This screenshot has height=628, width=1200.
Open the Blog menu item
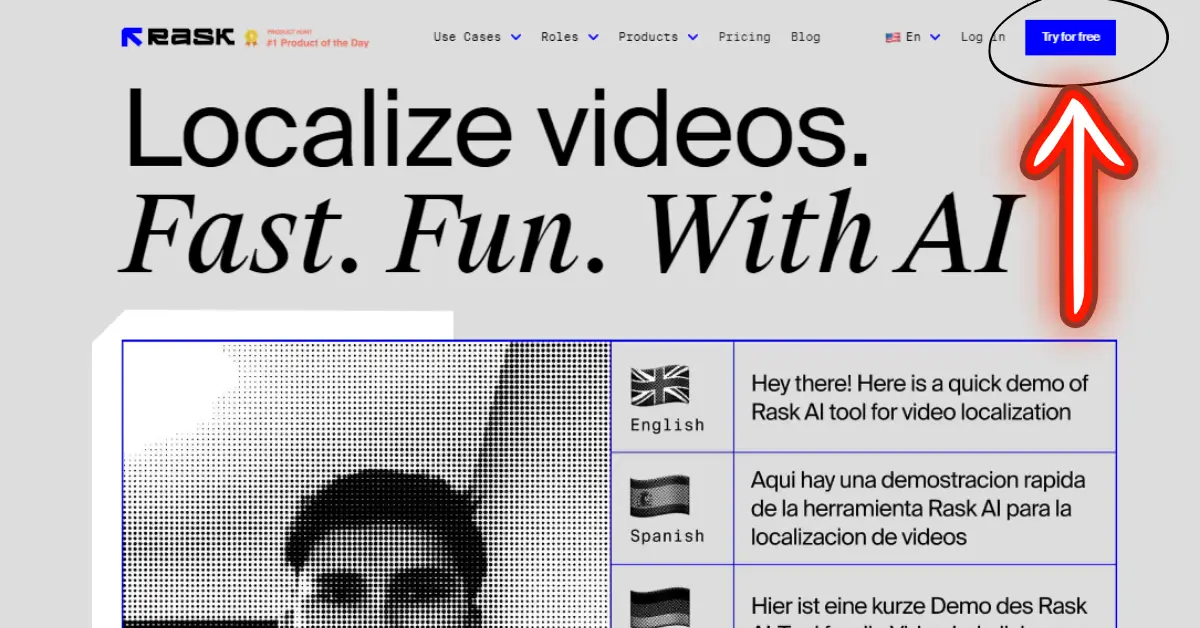point(805,37)
